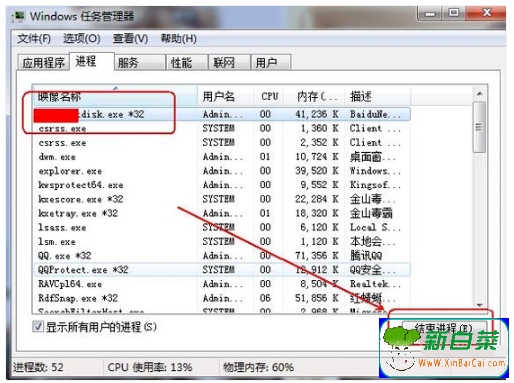The width and height of the screenshot is (514, 383).
Task: Minimize the Task Manager window
Action: [x=430, y=14]
